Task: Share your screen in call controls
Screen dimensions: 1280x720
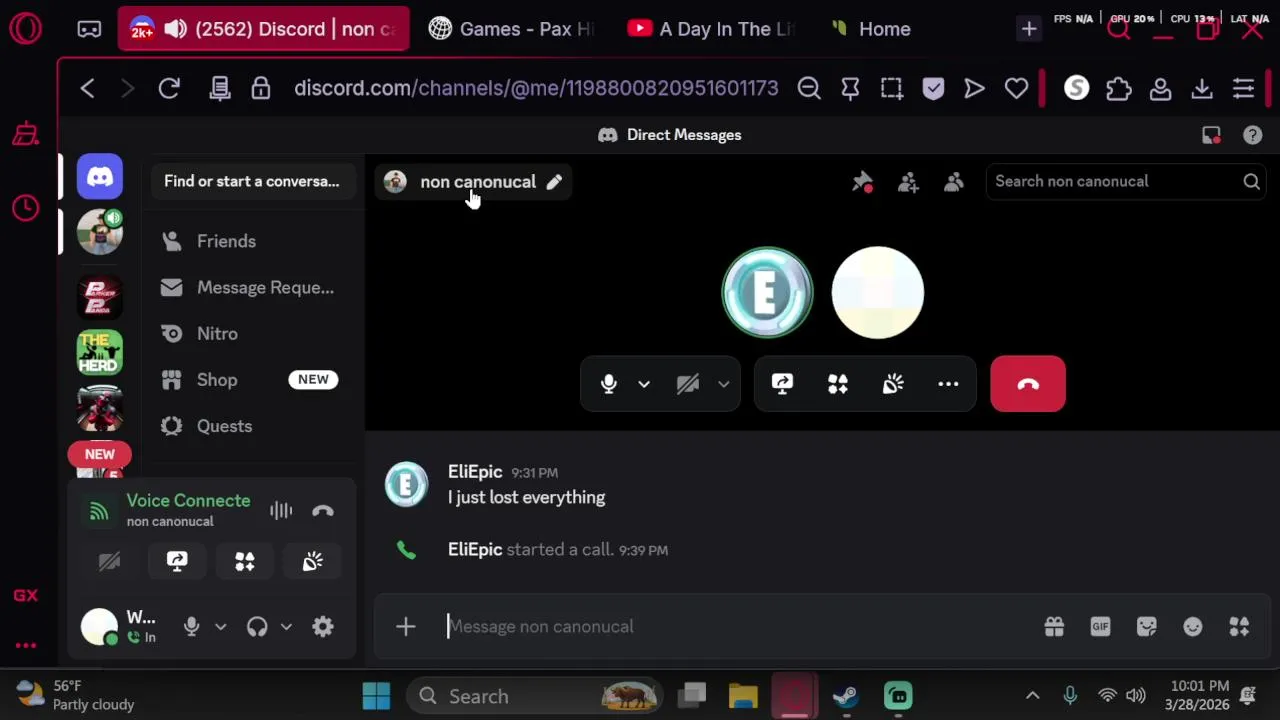Action: tap(782, 384)
